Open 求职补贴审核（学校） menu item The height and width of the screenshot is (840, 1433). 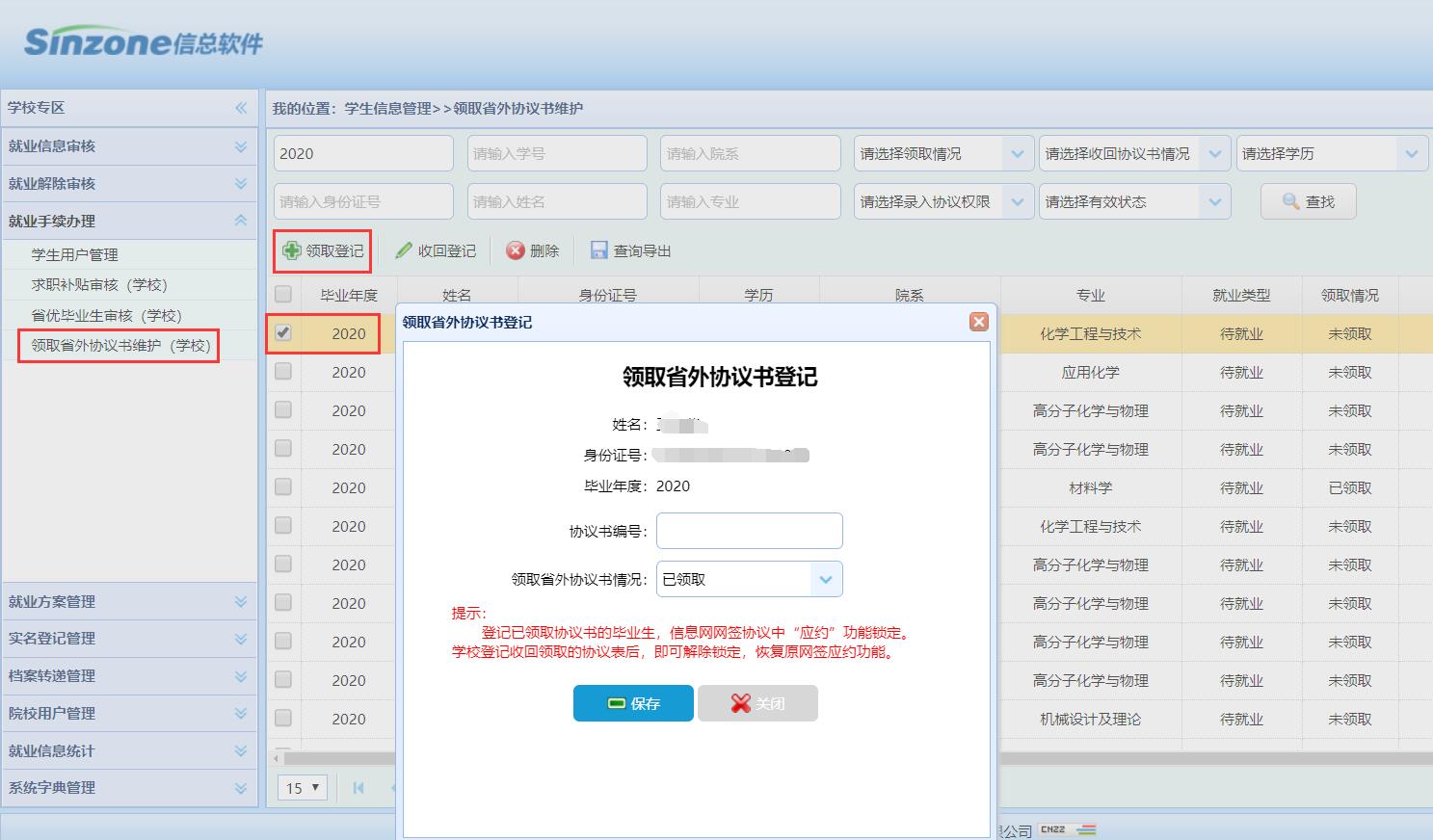click(x=99, y=284)
